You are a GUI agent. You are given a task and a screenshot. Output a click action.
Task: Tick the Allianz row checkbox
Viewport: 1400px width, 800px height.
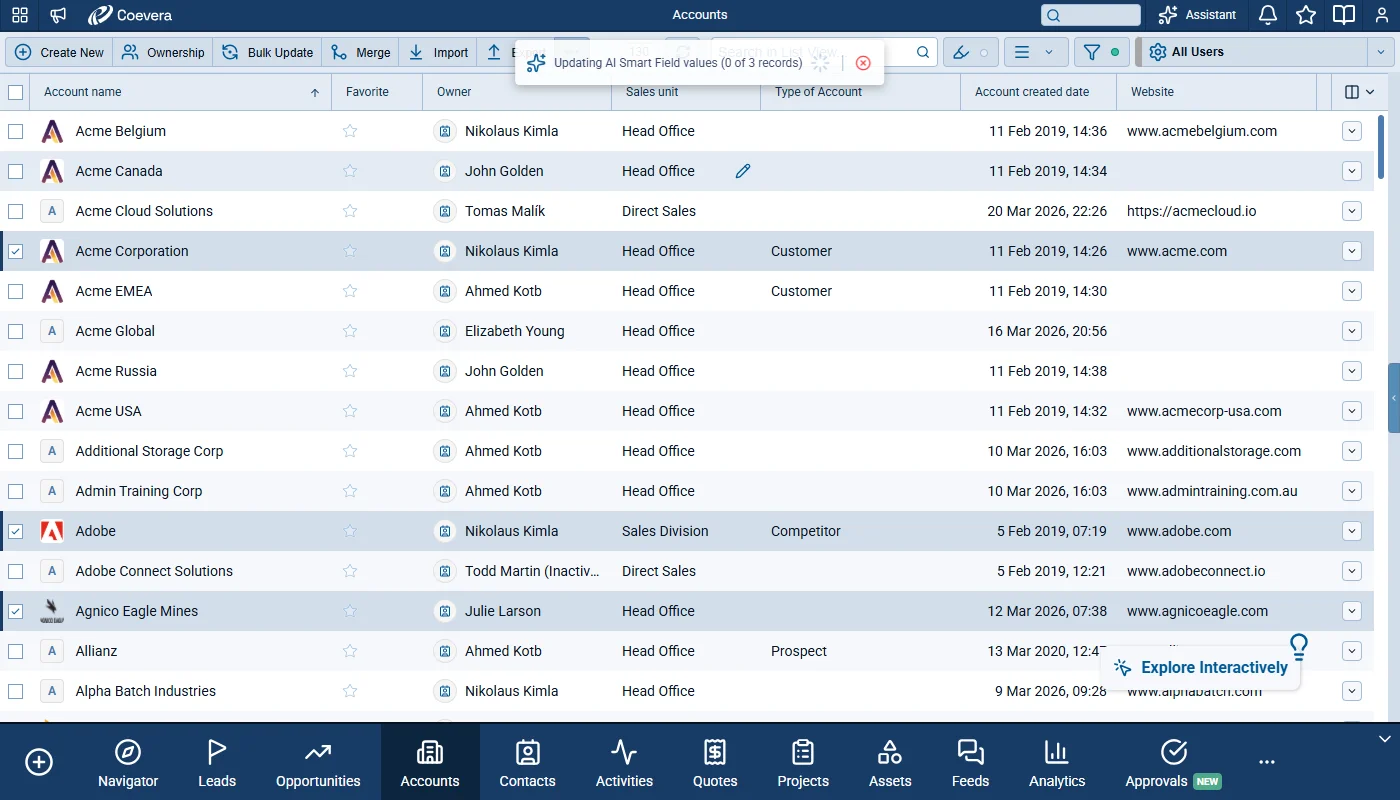(16, 651)
